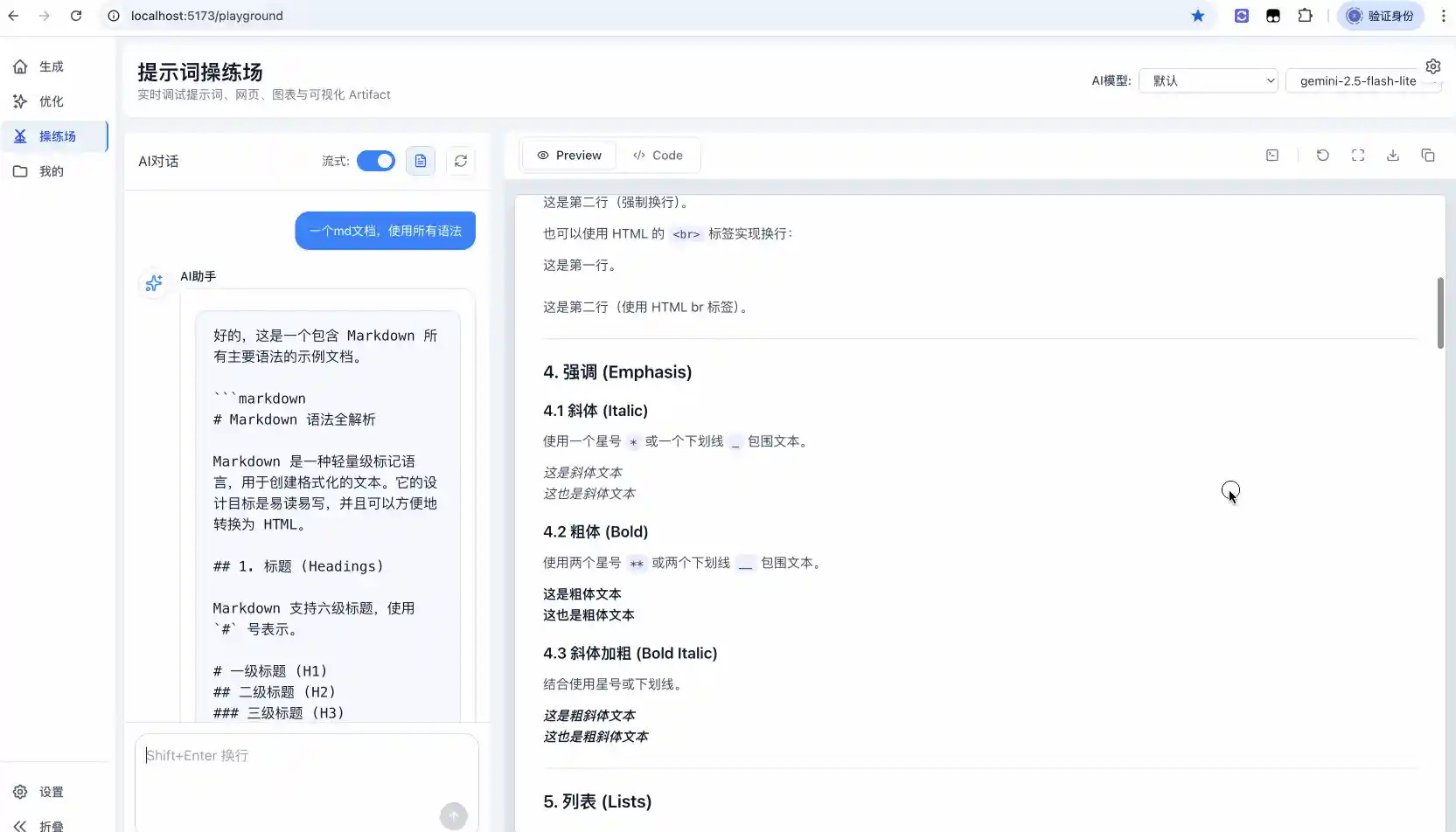This screenshot has height=832, width=1456.
Task: Focus the Shift+Enter 换行 message input
Action: point(307,782)
